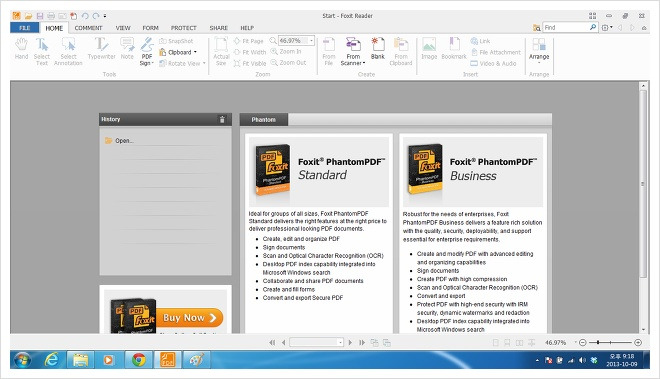The height and width of the screenshot is (379, 660).
Task: Go to the first page in the status bar
Action: click(272, 343)
